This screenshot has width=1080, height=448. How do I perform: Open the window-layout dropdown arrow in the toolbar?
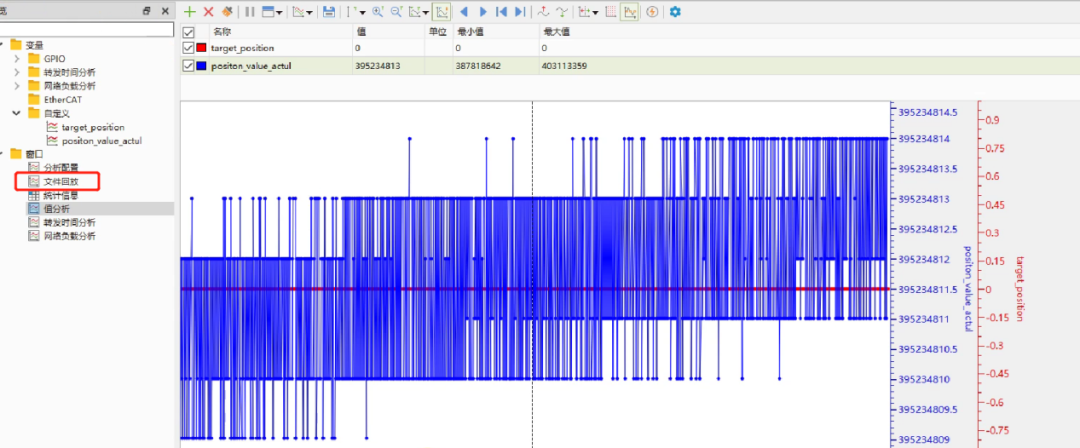coord(279,12)
